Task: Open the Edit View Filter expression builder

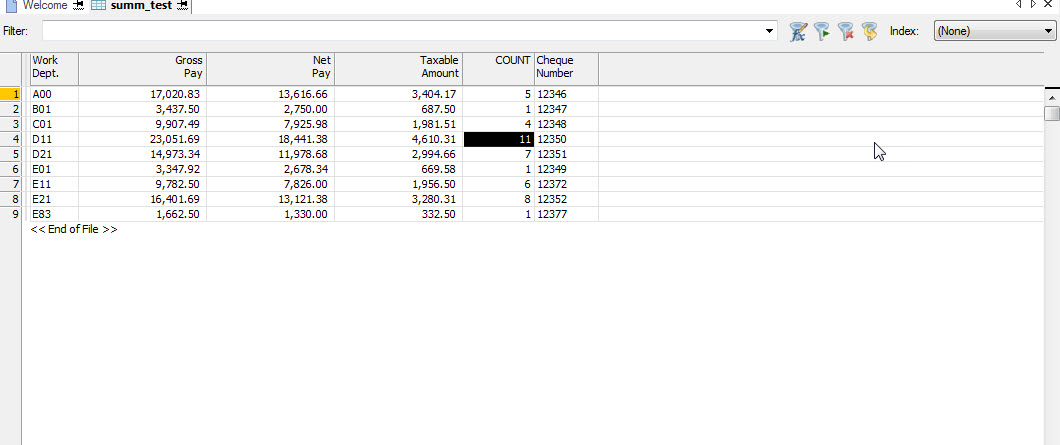Action: click(798, 32)
